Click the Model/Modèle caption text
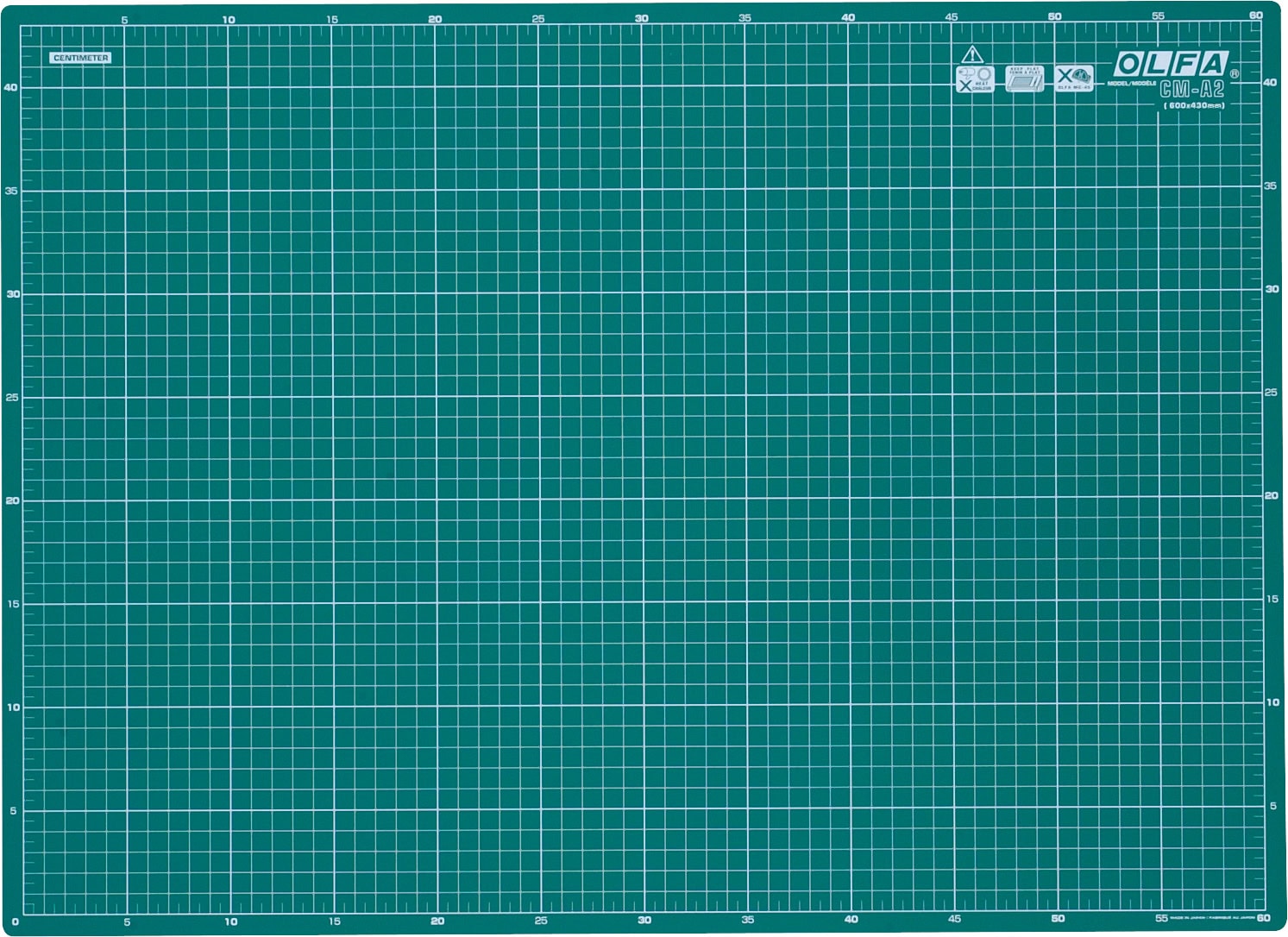This screenshot has height=937, width=1288. pos(1132,84)
